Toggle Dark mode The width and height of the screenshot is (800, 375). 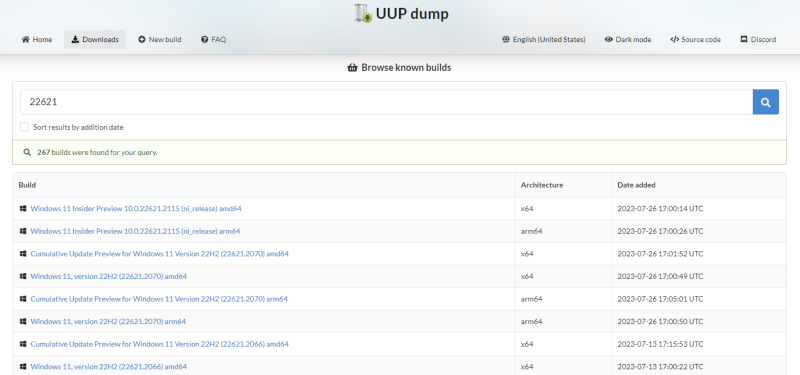(628, 39)
